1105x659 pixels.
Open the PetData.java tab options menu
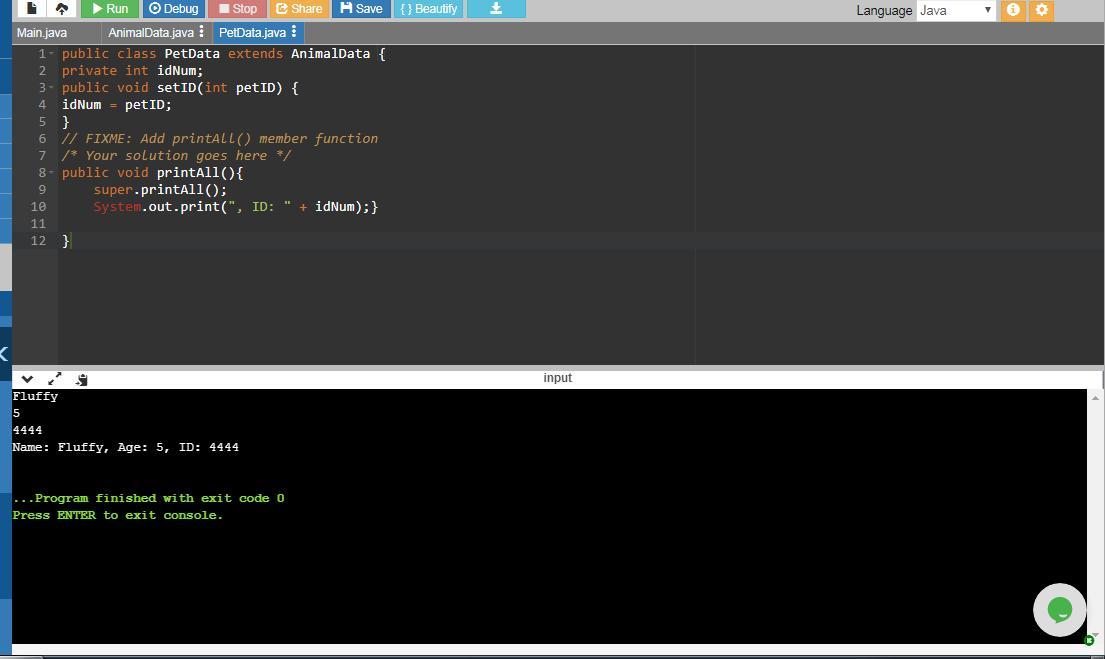[x=294, y=32]
